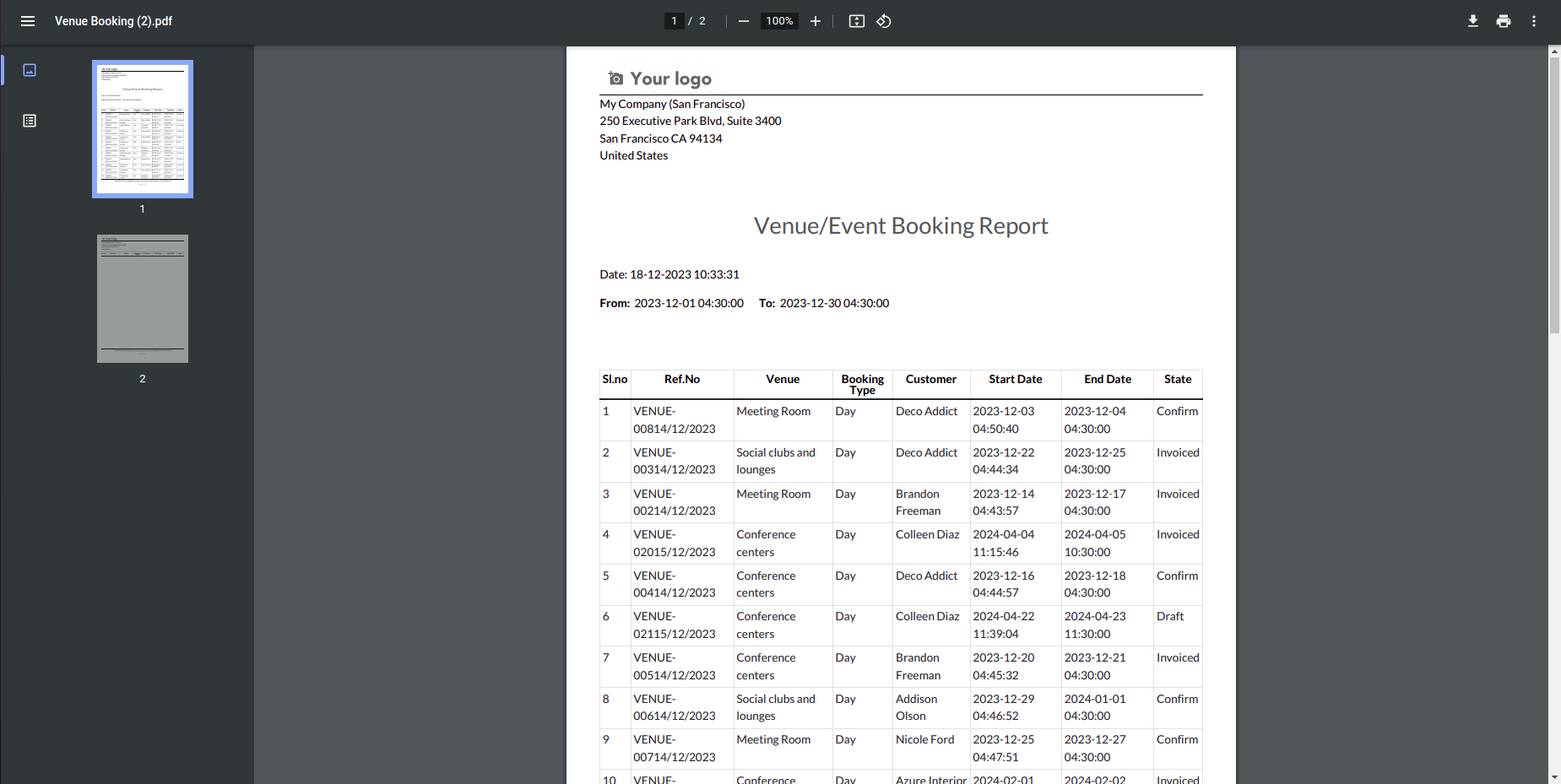This screenshot has height=784, width=1561.
Task: Show page thumbnails view in sidebar
Action: pos(30,70)
